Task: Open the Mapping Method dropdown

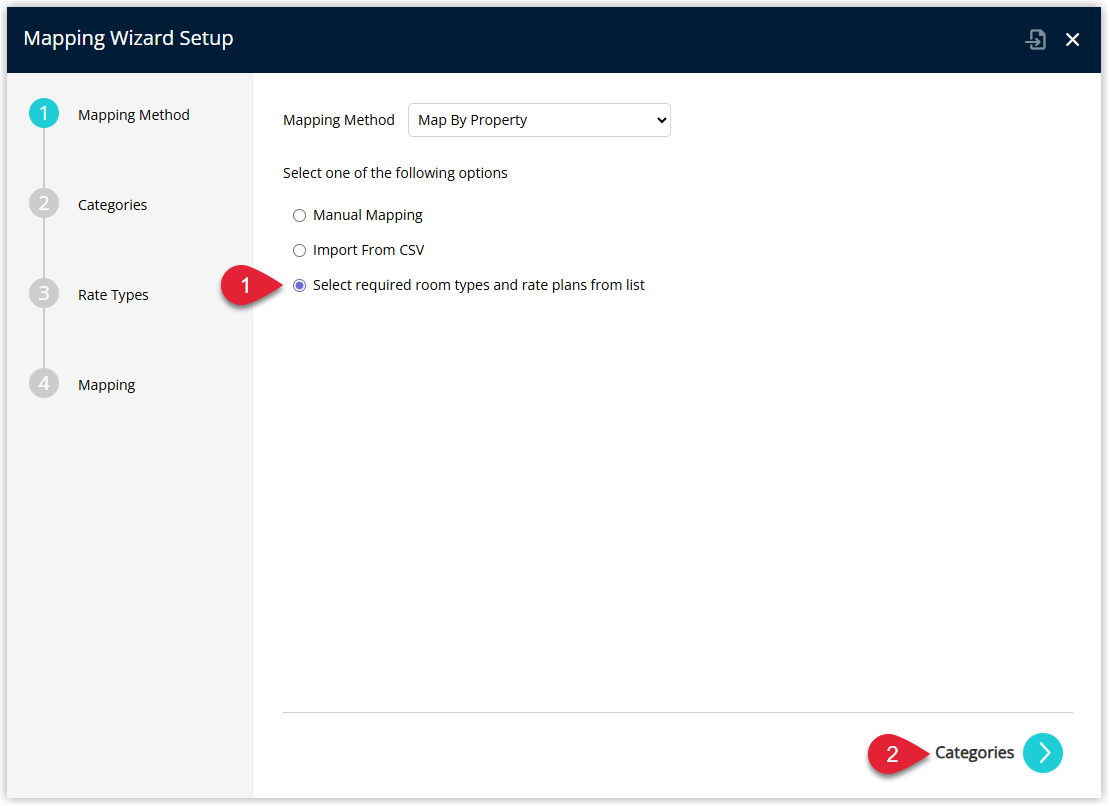Action: click(539, 120)
